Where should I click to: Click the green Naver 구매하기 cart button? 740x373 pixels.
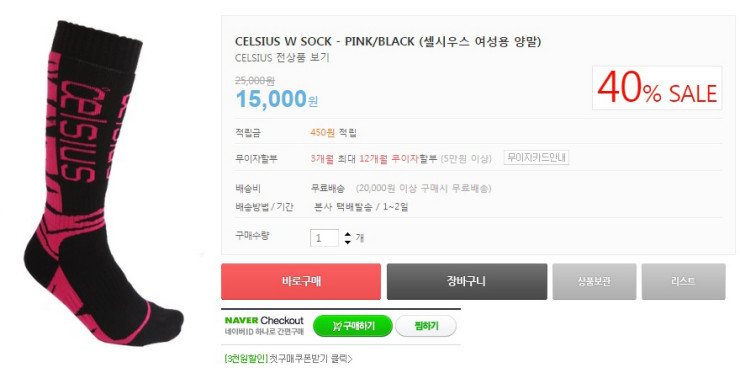tap(353, 326)
